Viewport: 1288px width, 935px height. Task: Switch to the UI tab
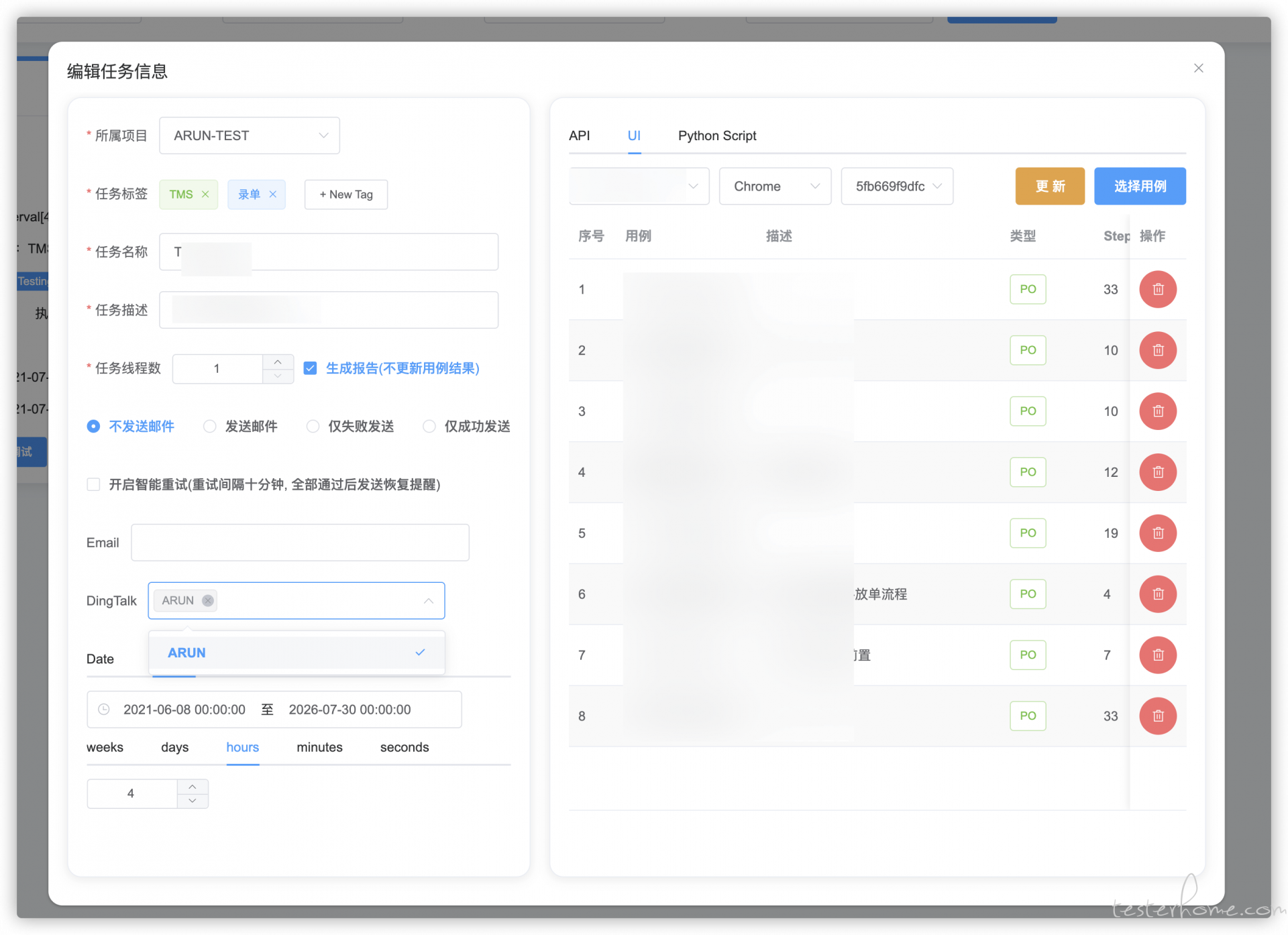click(634, 135)
